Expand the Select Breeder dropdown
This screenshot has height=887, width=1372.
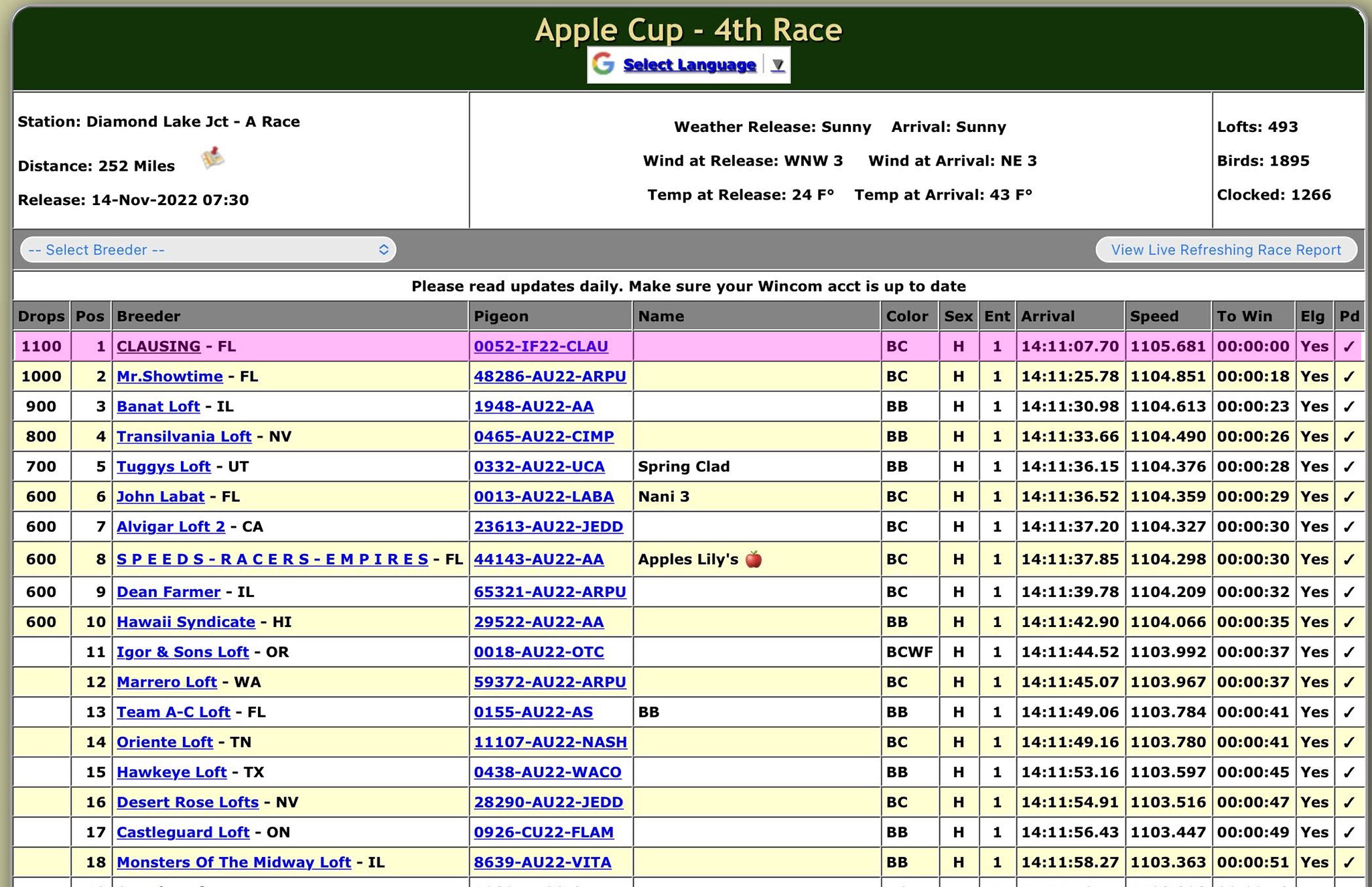click(208, 250)
